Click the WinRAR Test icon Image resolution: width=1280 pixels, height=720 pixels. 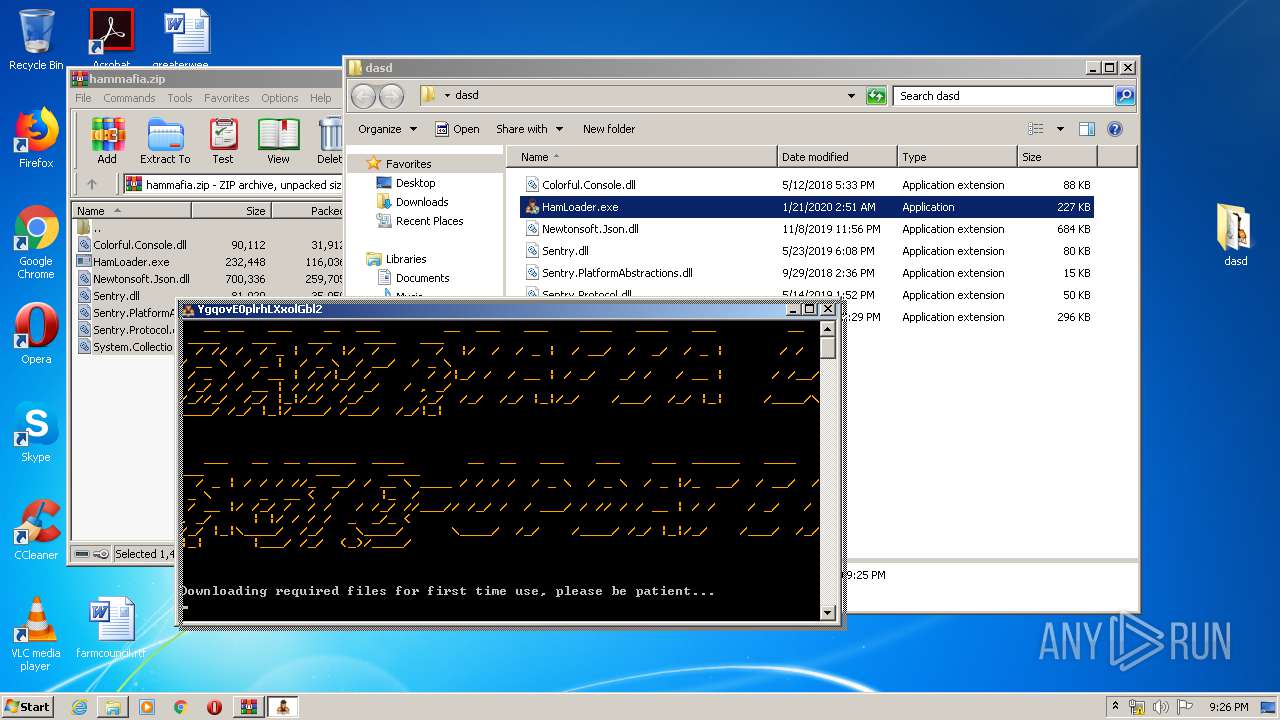tap(223, 140)
